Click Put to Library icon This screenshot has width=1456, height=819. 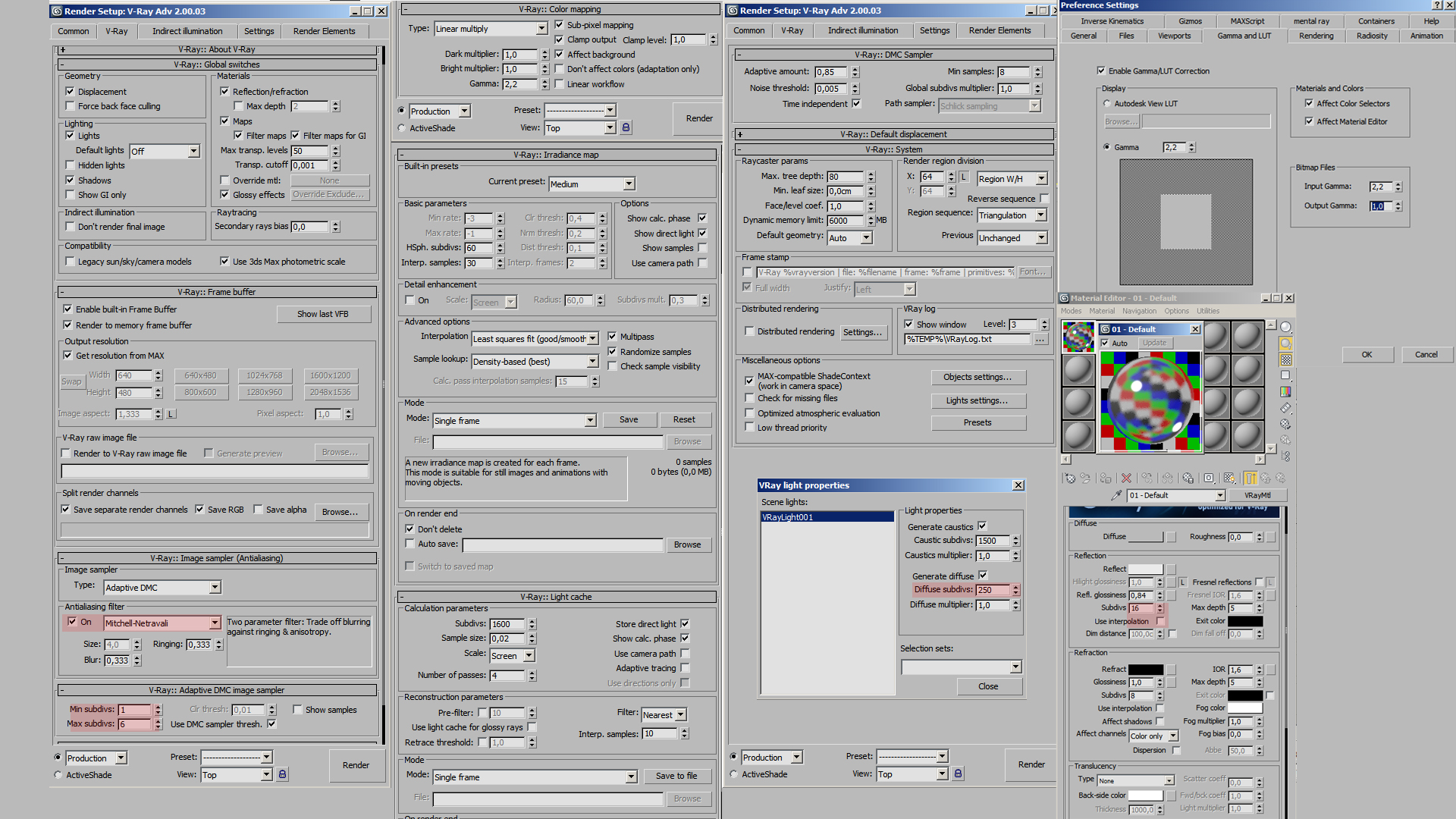pyautogui.click(x=1188, y=478)
